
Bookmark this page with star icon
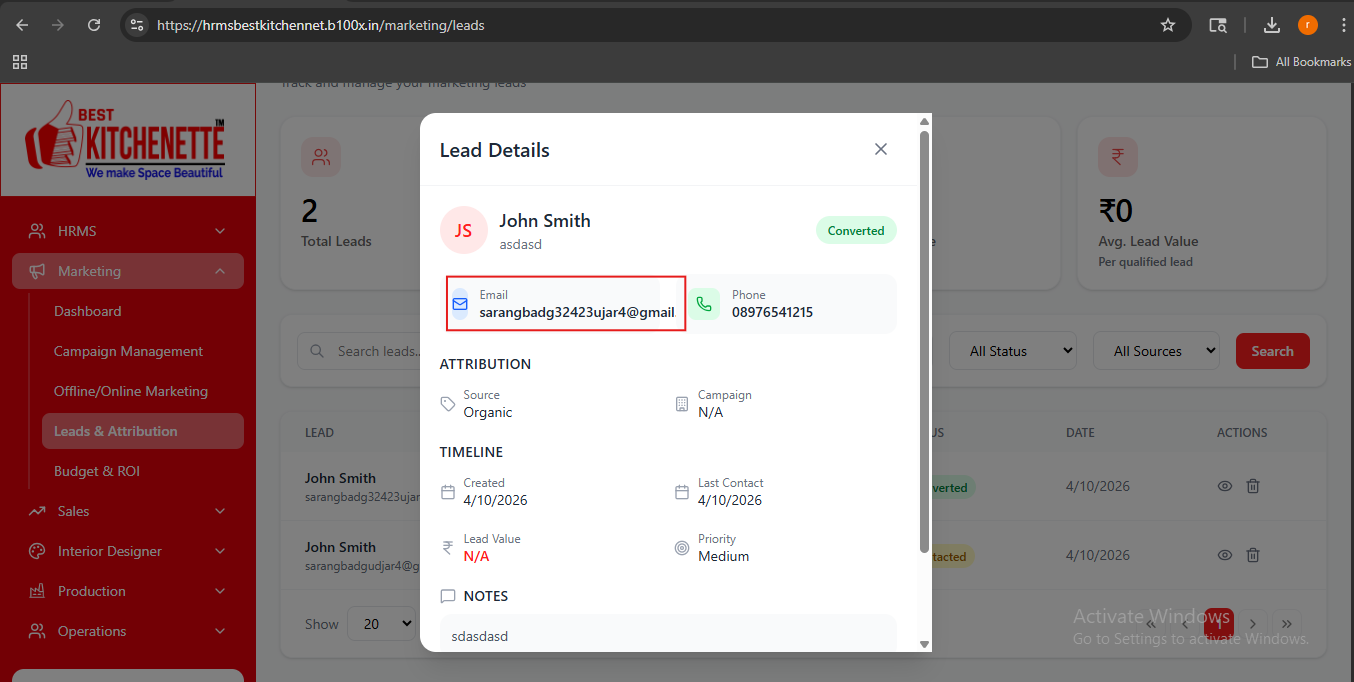pos(1167,25)
